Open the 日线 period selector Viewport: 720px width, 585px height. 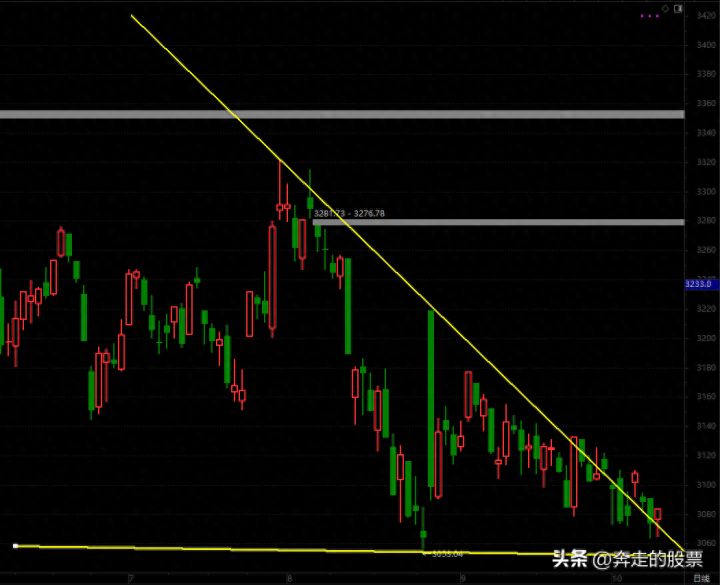(x=701, y=578)
